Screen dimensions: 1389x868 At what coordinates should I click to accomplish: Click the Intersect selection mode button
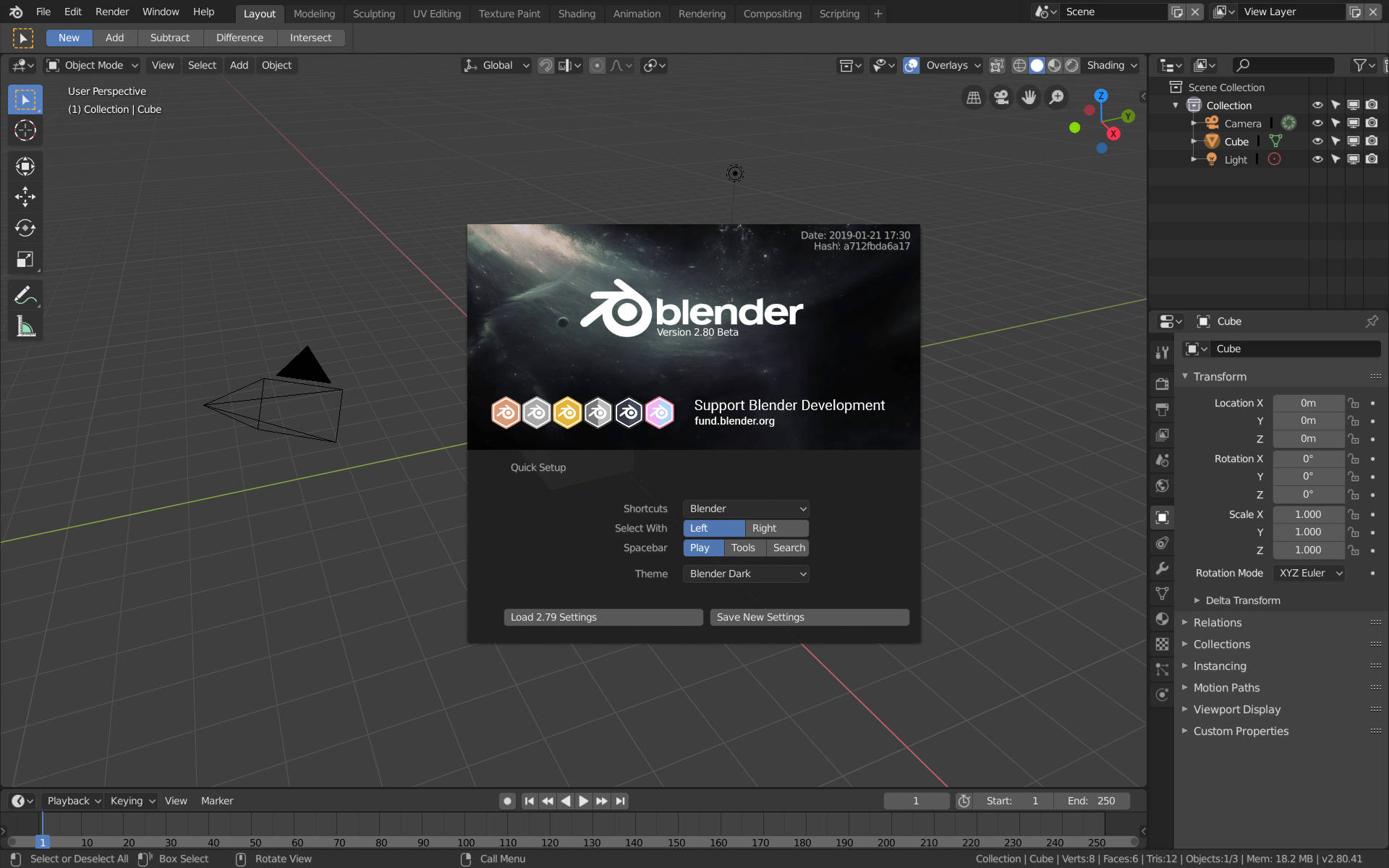[310, 38]
